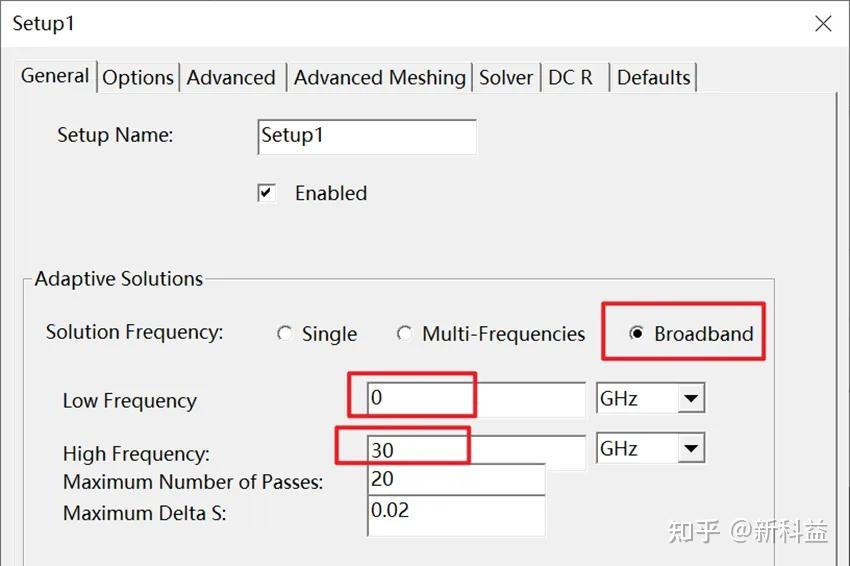850x566 pixels.
Task: Click the Low Frequency dropdown arrow button
Action: [691, 398]
